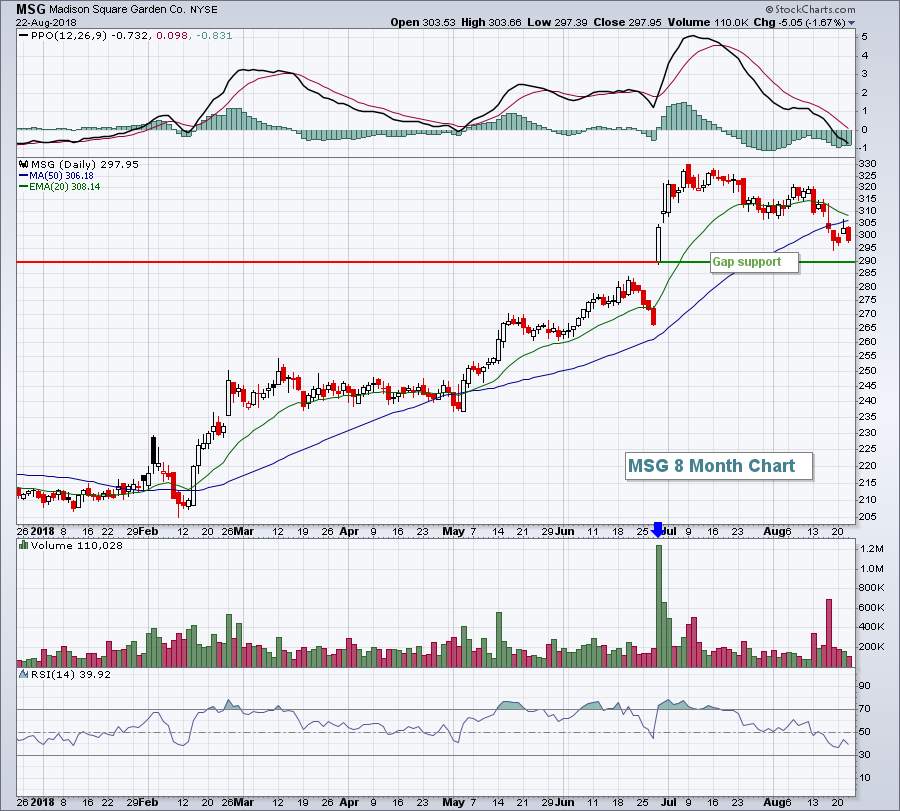The height and width of the screenshot is (811, 900).
Task: Click the bar icon beside Volume 110,028
Action: pyautogui.click(x=24, y=545)
